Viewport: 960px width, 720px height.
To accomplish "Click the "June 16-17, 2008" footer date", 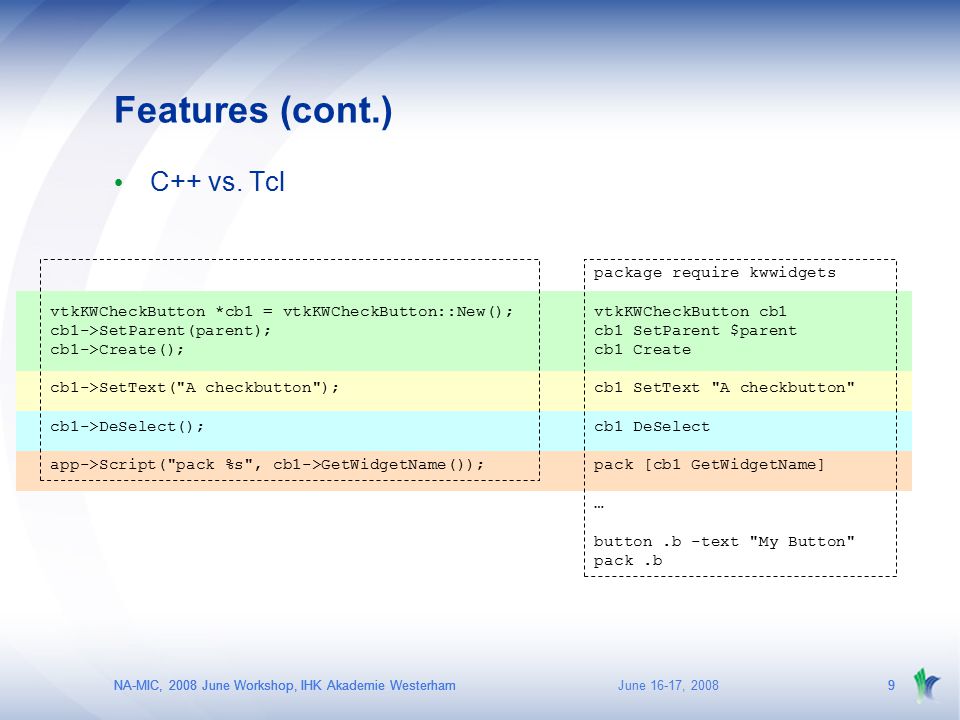I will tap(668, 686).
